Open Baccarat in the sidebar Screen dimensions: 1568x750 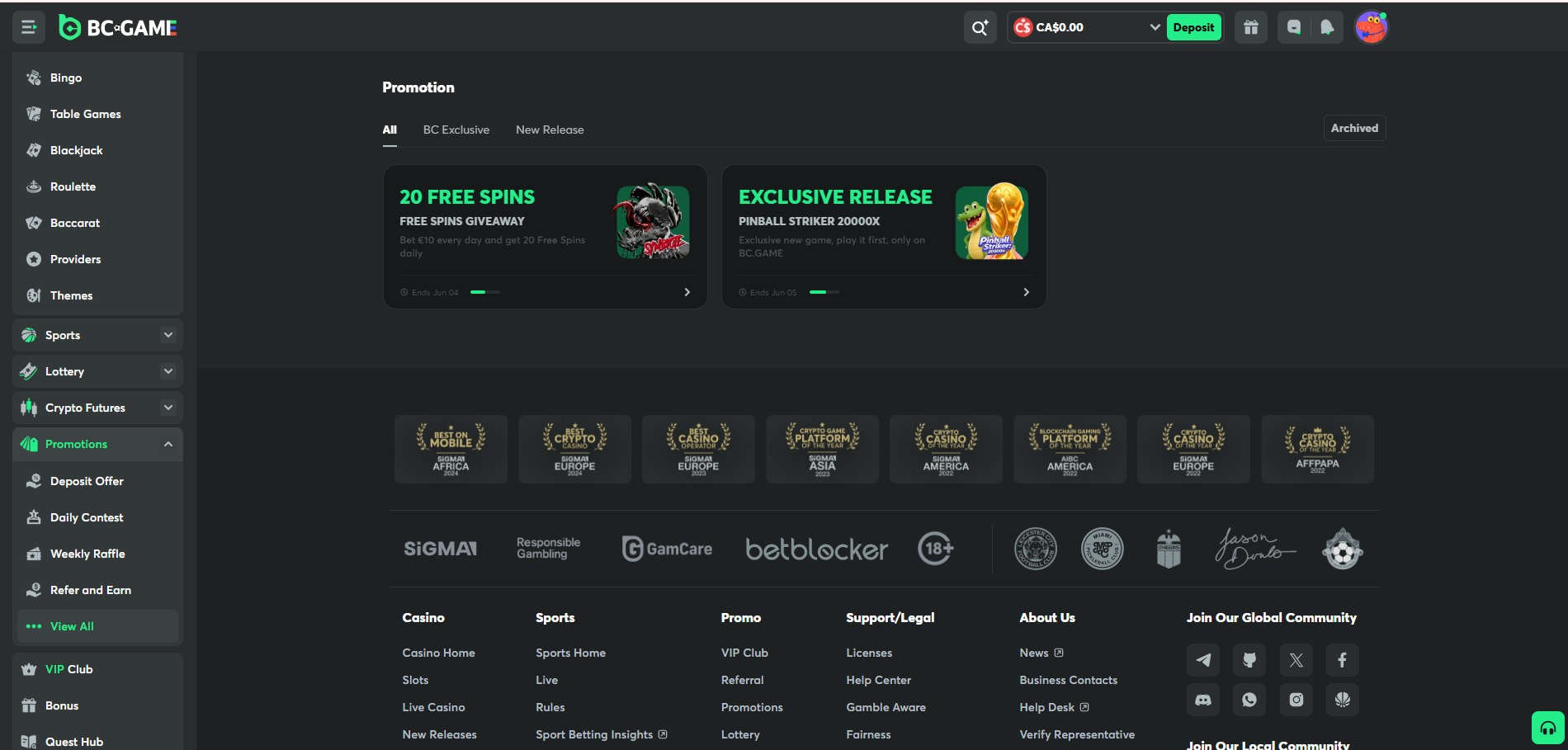coord(97,223)
